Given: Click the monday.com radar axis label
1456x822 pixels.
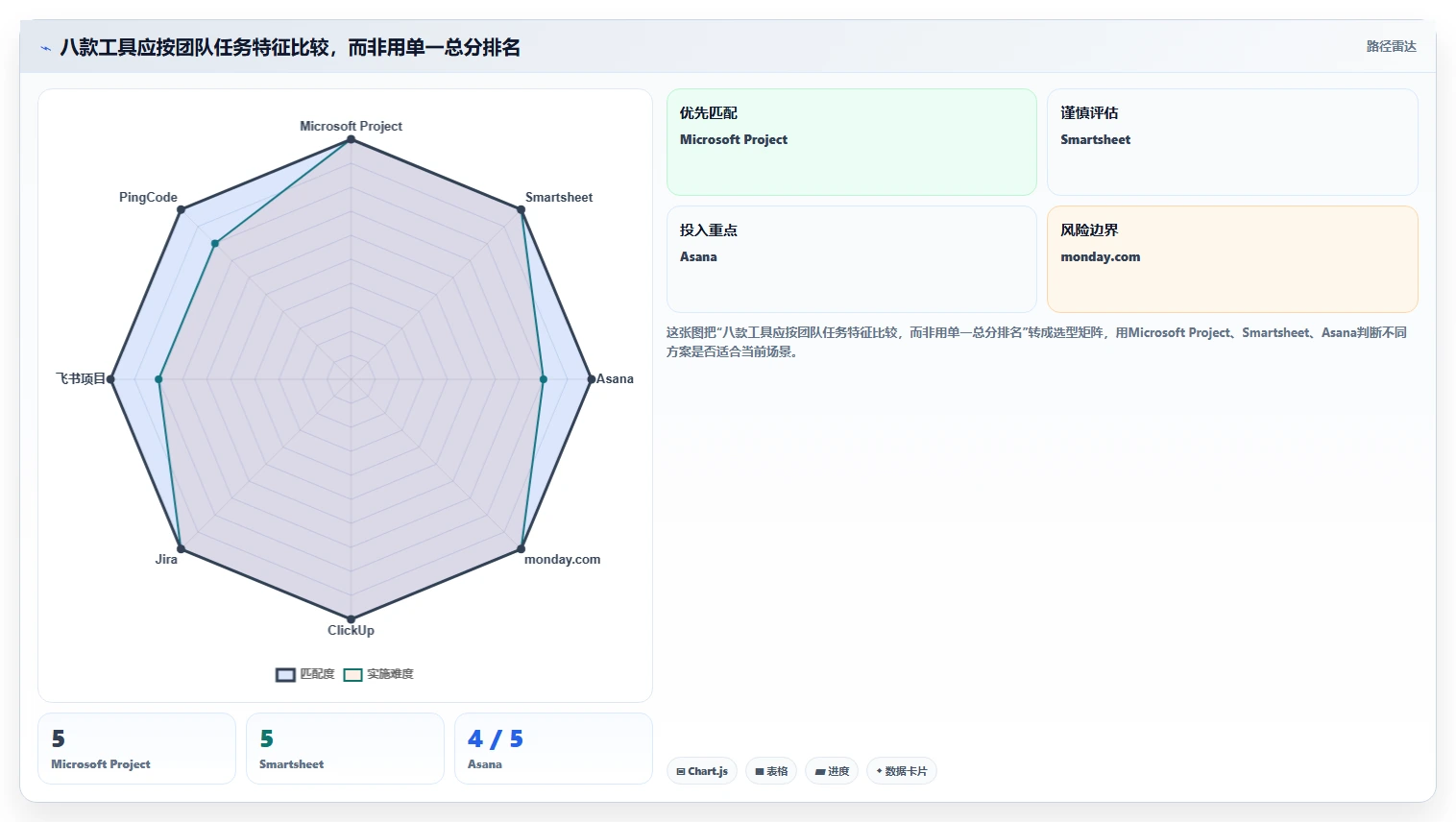Looking at the screenshot, I should click(x=562, y=559).
